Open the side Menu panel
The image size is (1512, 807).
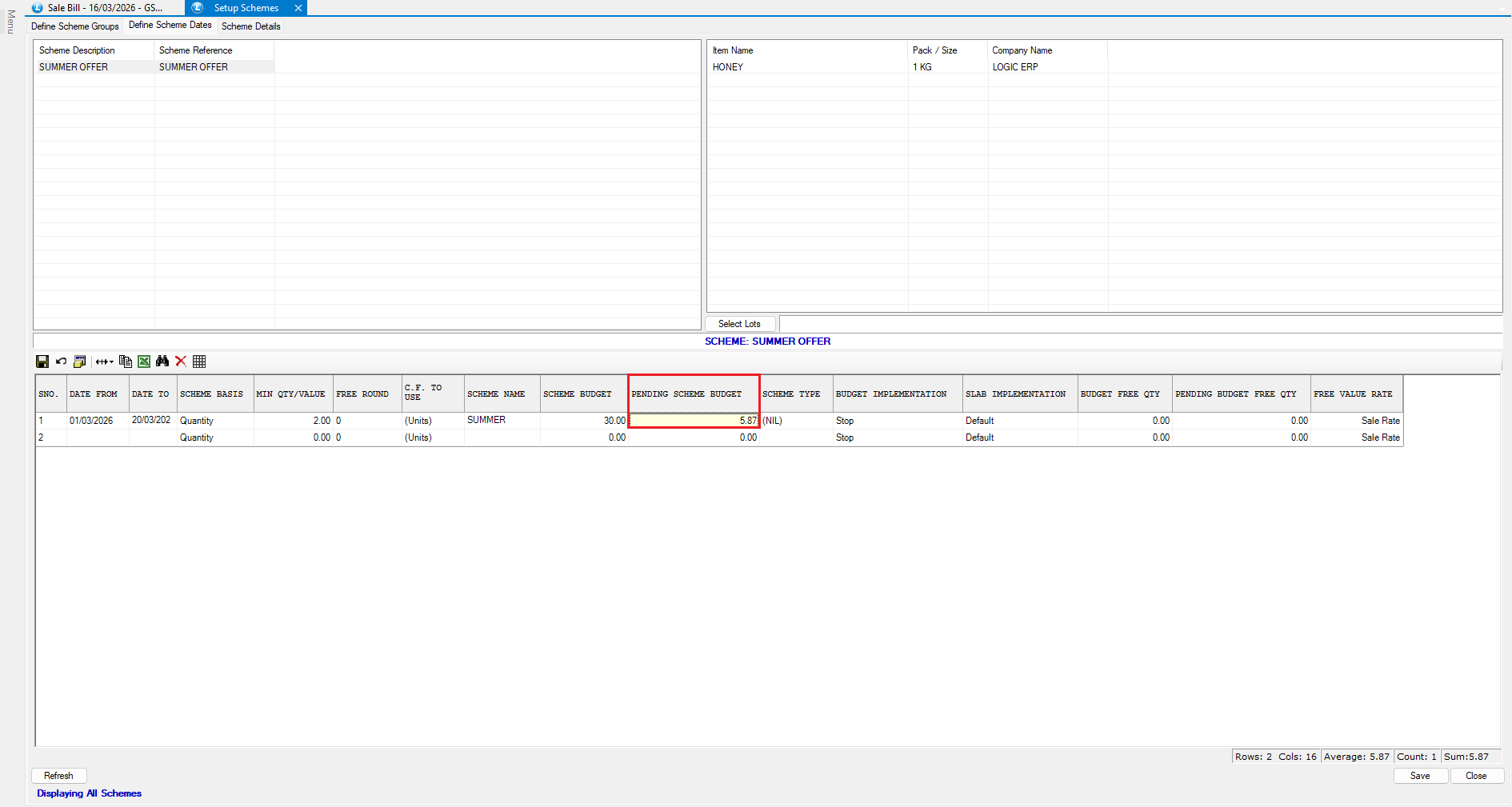click(x=10, y=22)
